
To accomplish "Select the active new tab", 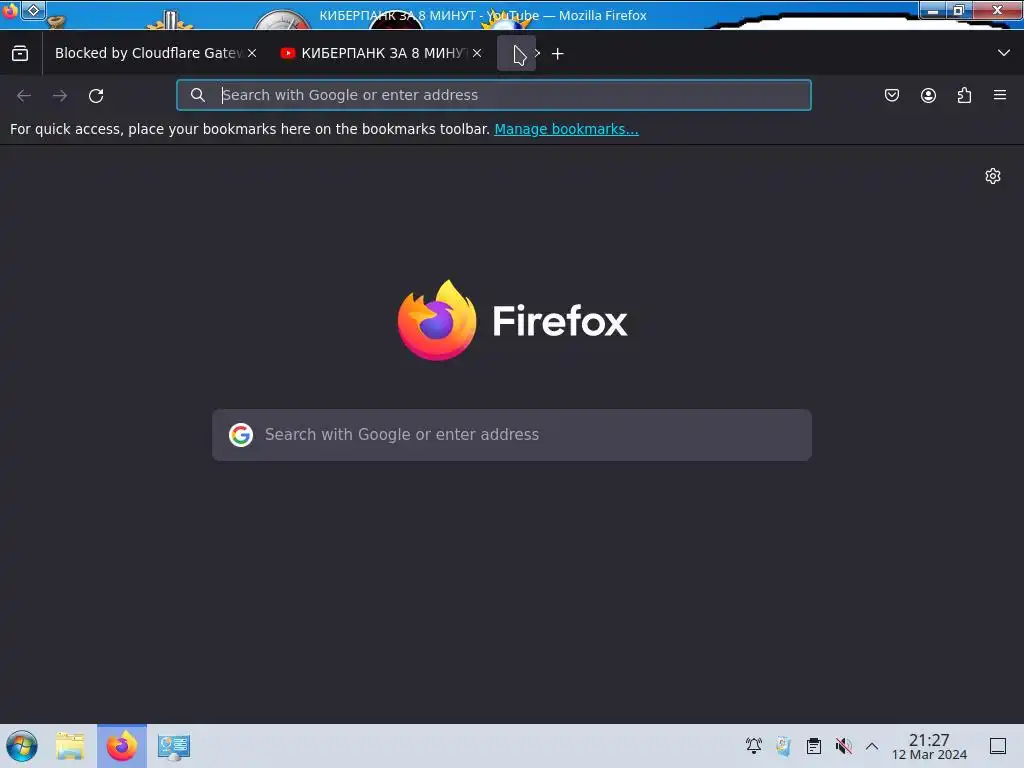I will click(x=517, y=54).
